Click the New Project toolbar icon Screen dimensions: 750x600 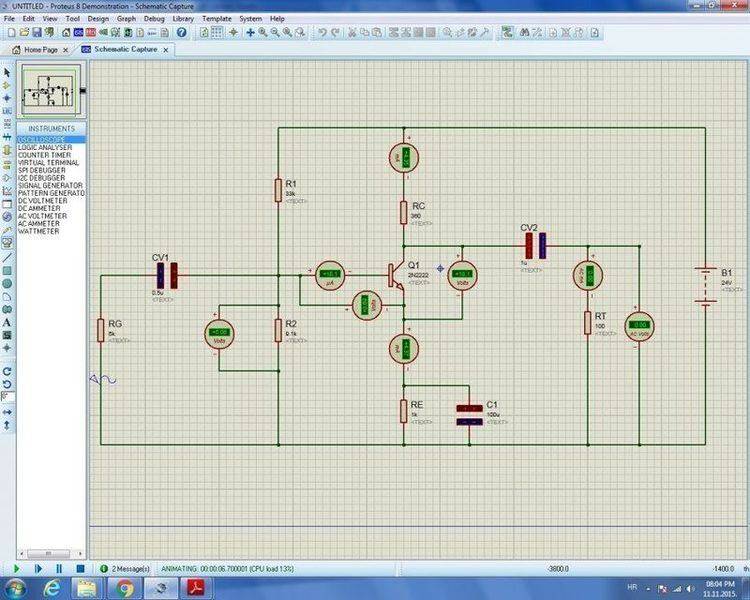(x=9, y=32)
